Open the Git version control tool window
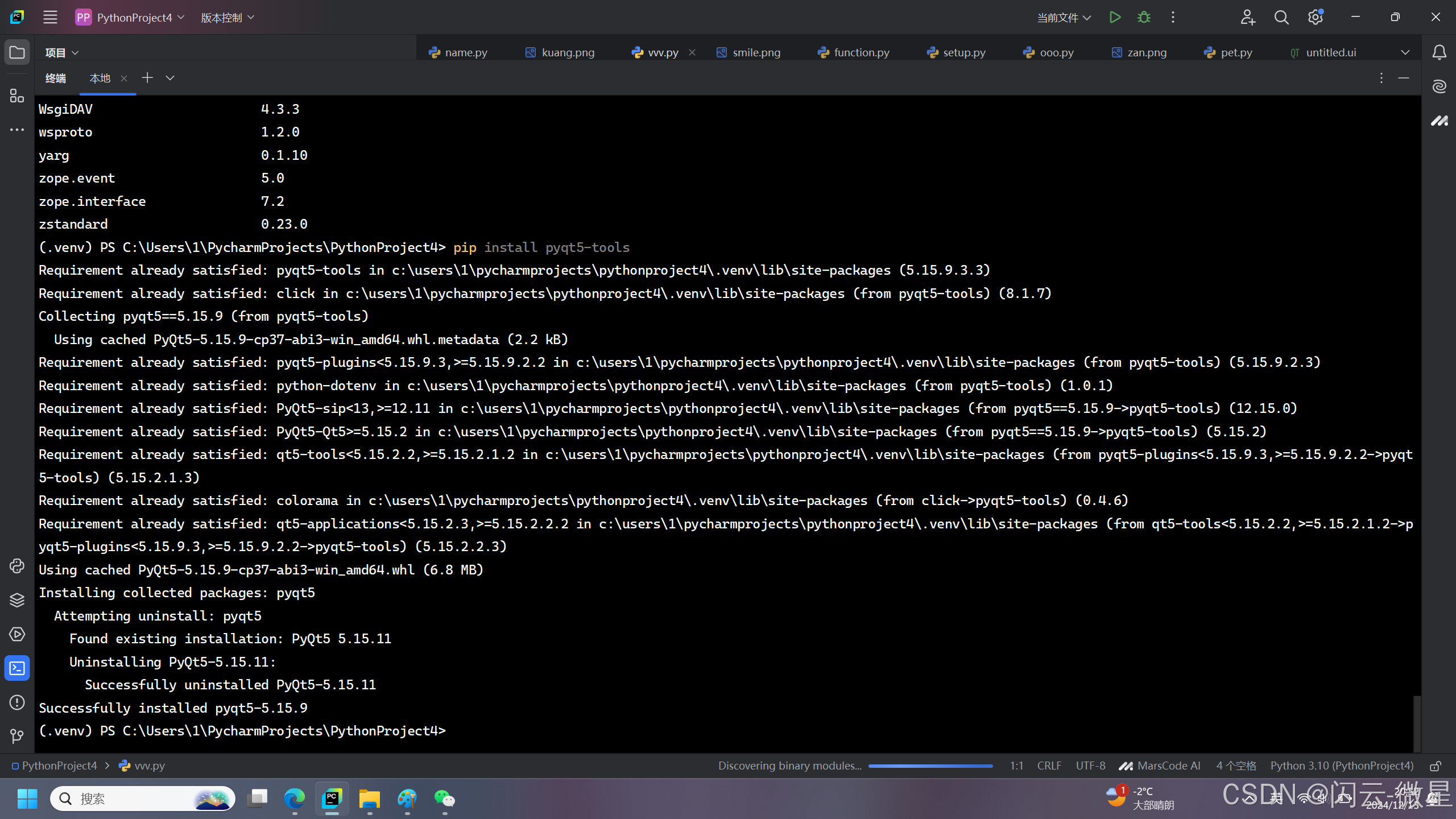This screenshot has height=819, width=1456. pos(17,737)
